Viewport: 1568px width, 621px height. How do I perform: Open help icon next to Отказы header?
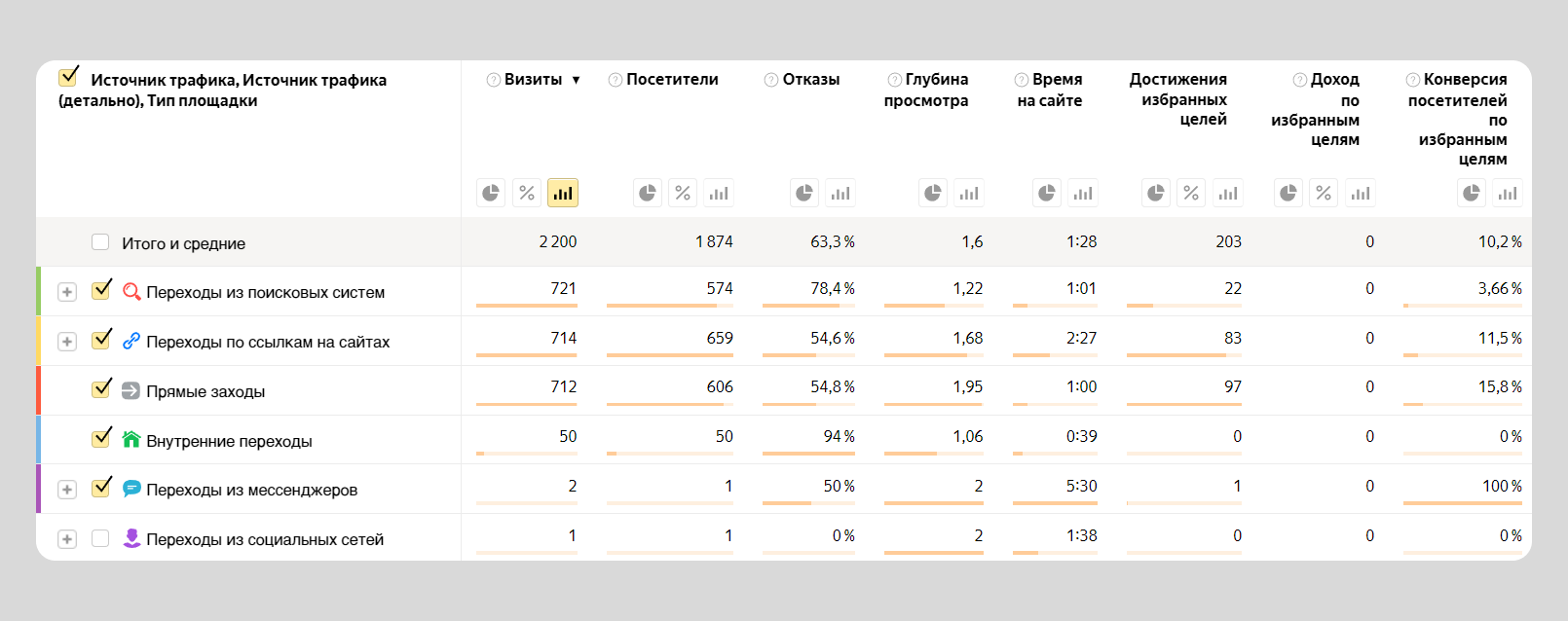tap(771, 80)
